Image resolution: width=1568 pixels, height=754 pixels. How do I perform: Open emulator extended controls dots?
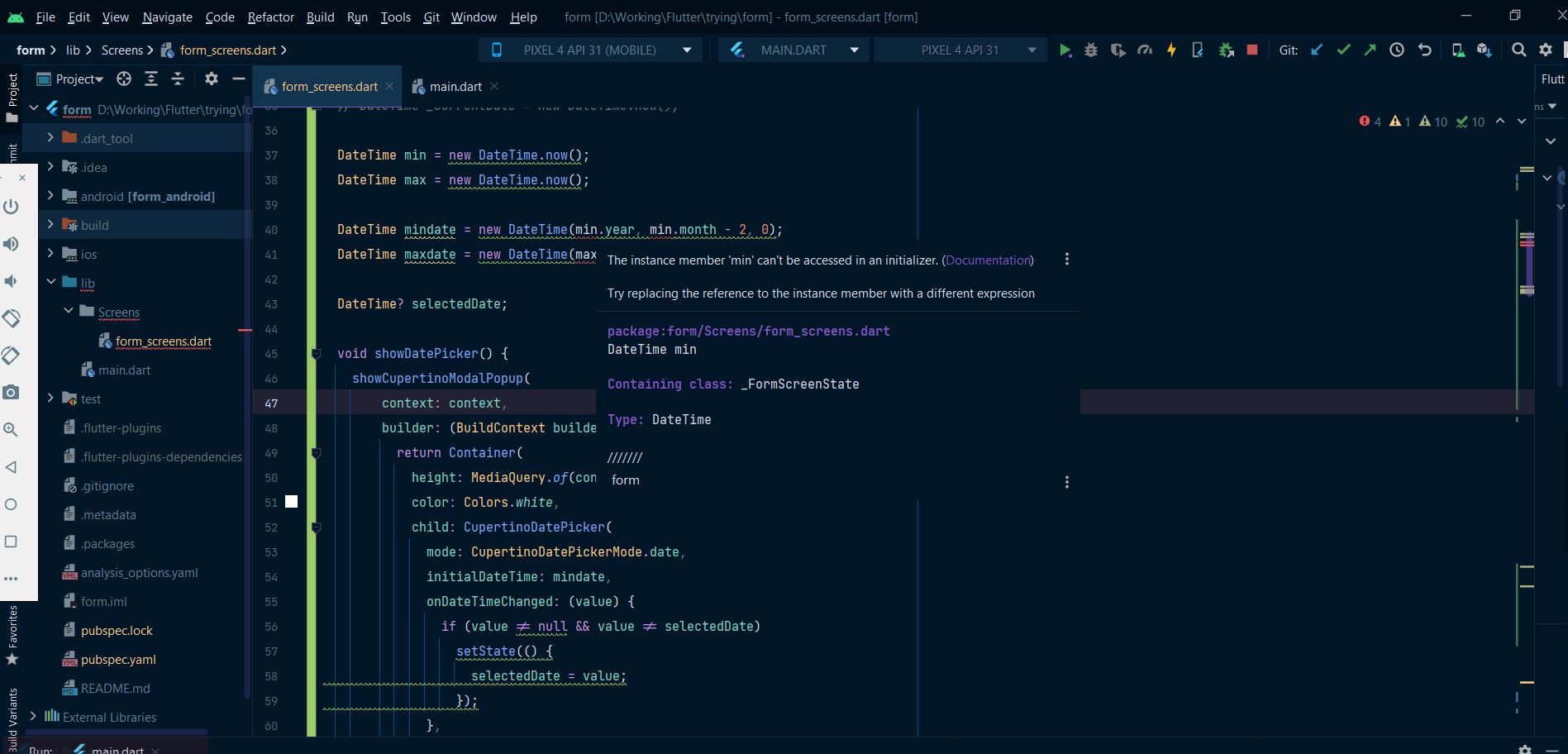tap(11, 579)
